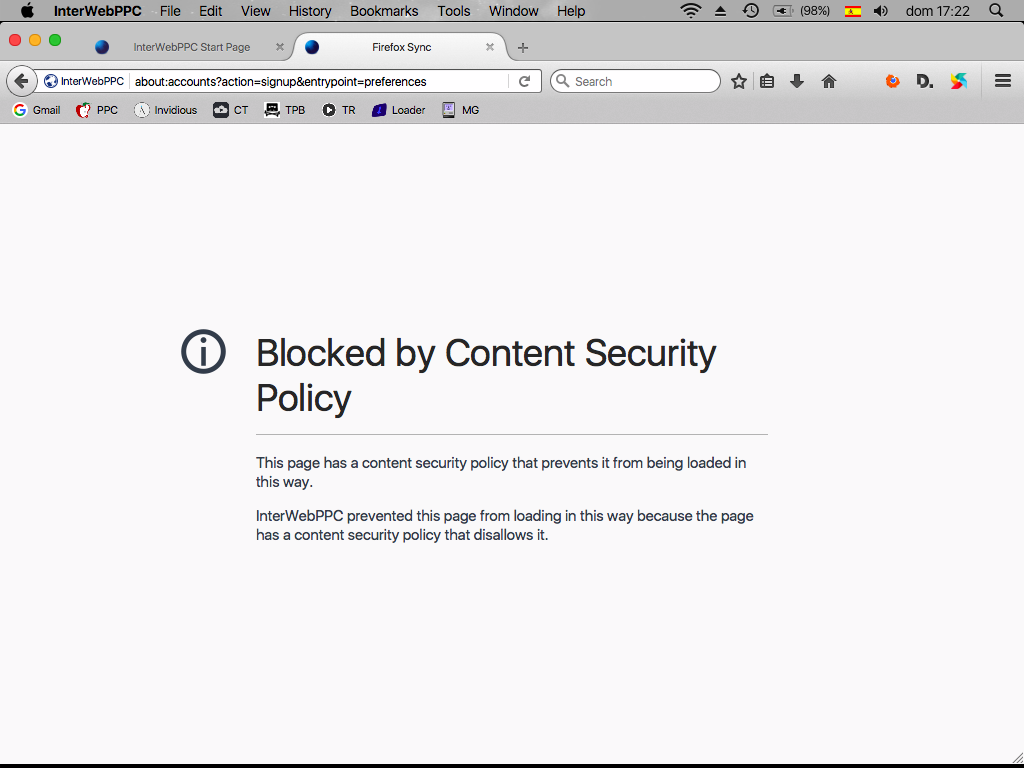The image size is (1024, 768).
Task: Open the Wi-Fi status menu
Action: (x=691, y=10)
